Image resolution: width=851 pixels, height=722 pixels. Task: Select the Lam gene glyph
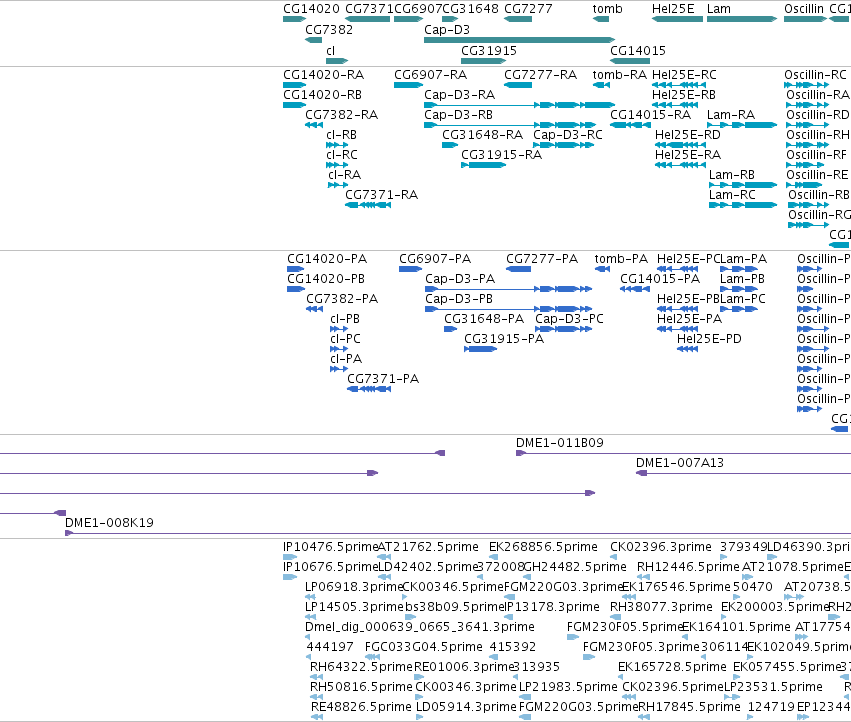(x=742, y=19)
